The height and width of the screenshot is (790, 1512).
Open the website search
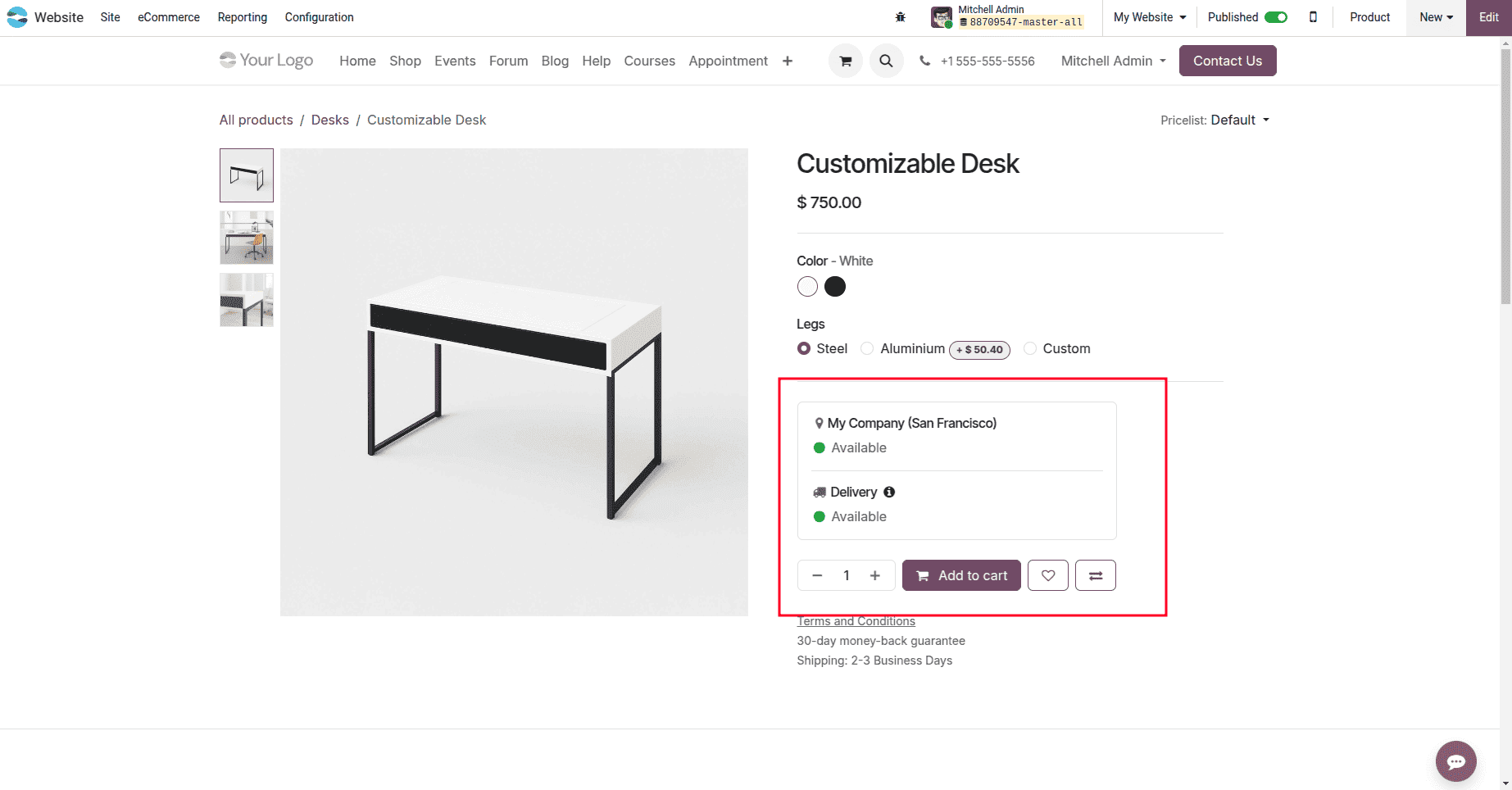point(886,60)
